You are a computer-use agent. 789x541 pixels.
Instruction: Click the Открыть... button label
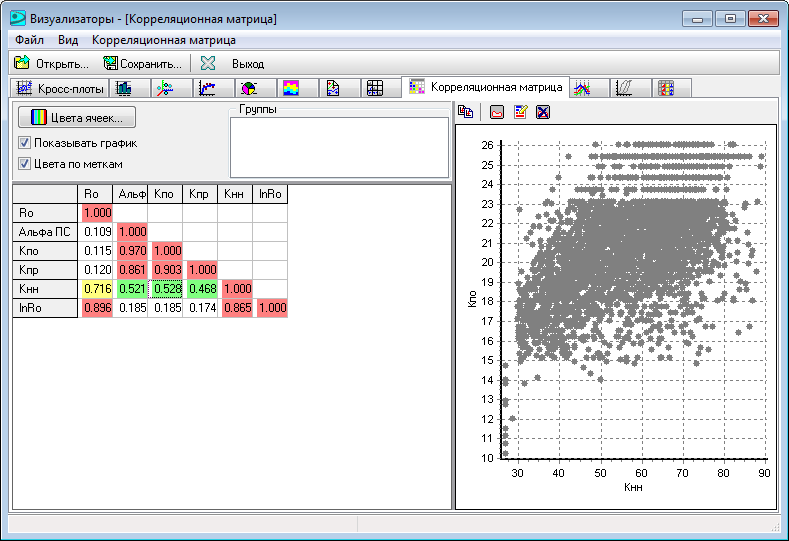point(62,64)
